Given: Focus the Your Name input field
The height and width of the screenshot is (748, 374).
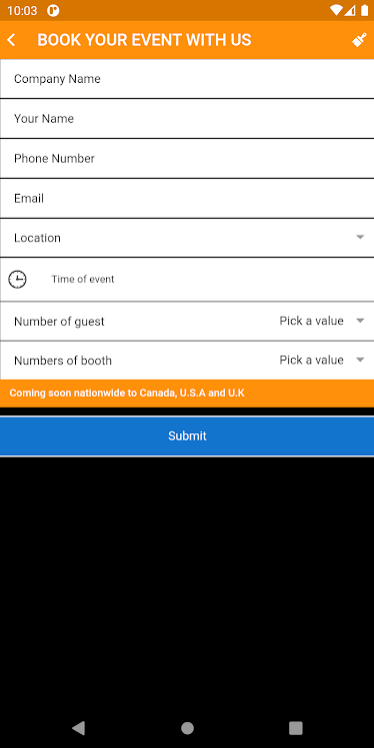Looking at the screenshot, I should click(x=187, y=118).
